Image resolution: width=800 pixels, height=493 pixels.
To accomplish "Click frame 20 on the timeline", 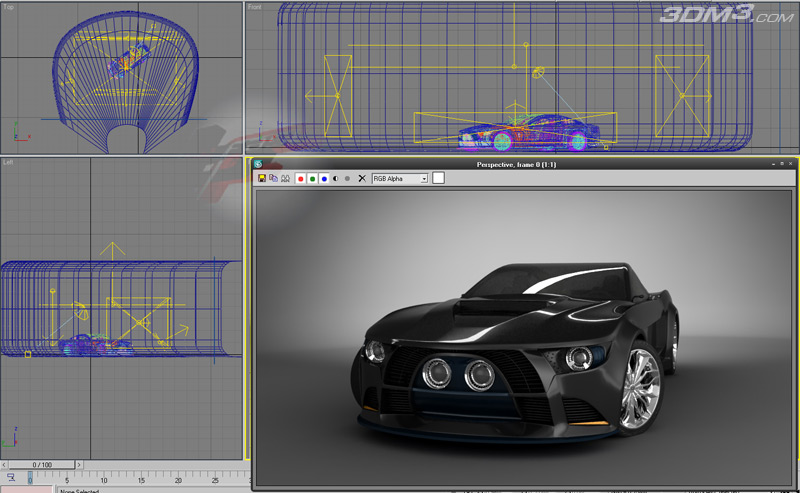I will (x=178, y=480).
